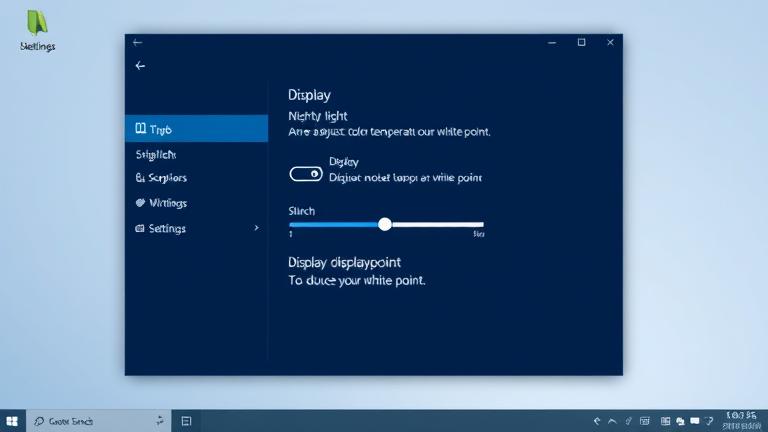768x432 pixels.
Task: Go back using the title bar arrow
Action: 137,43
